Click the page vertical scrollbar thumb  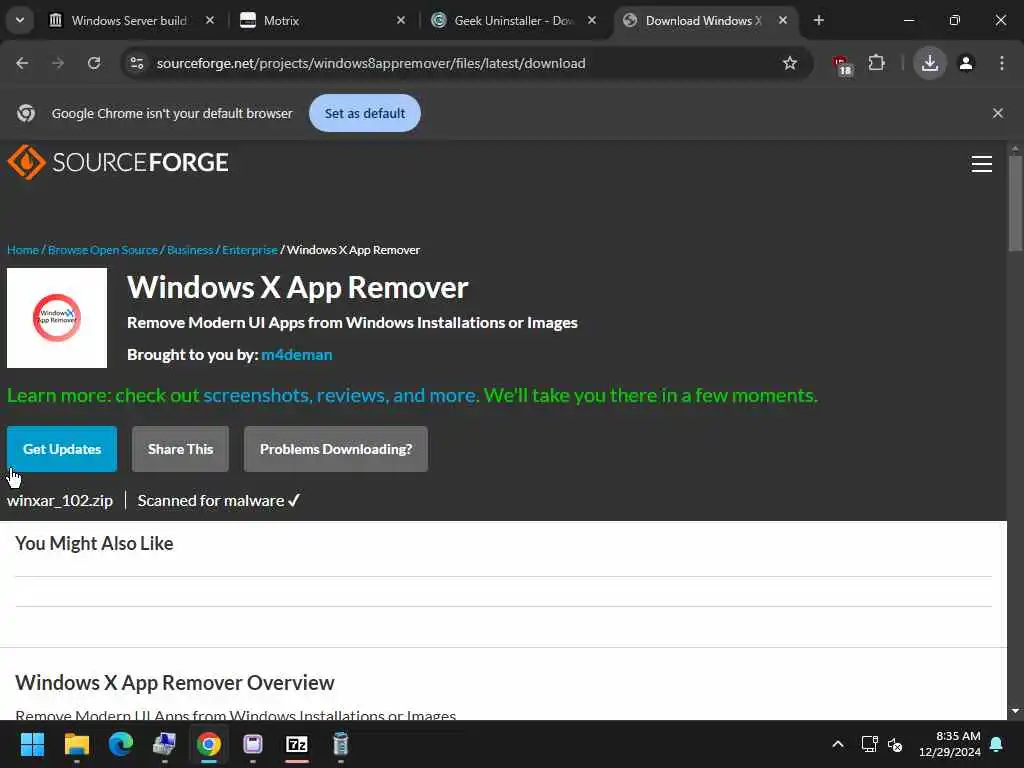pos(1015,202)
